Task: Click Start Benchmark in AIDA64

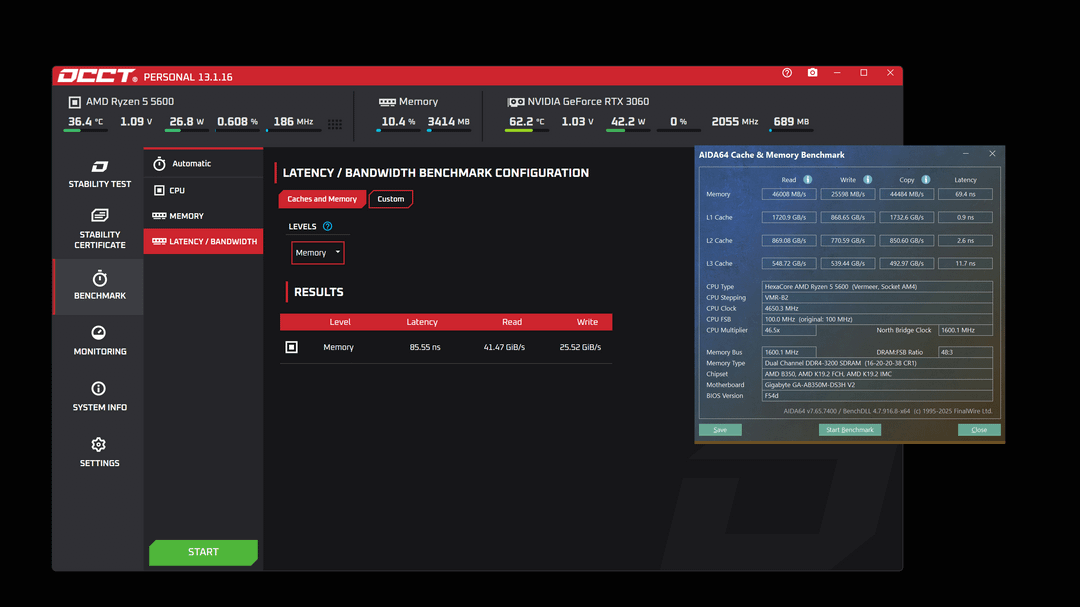Action: point(849,430)
